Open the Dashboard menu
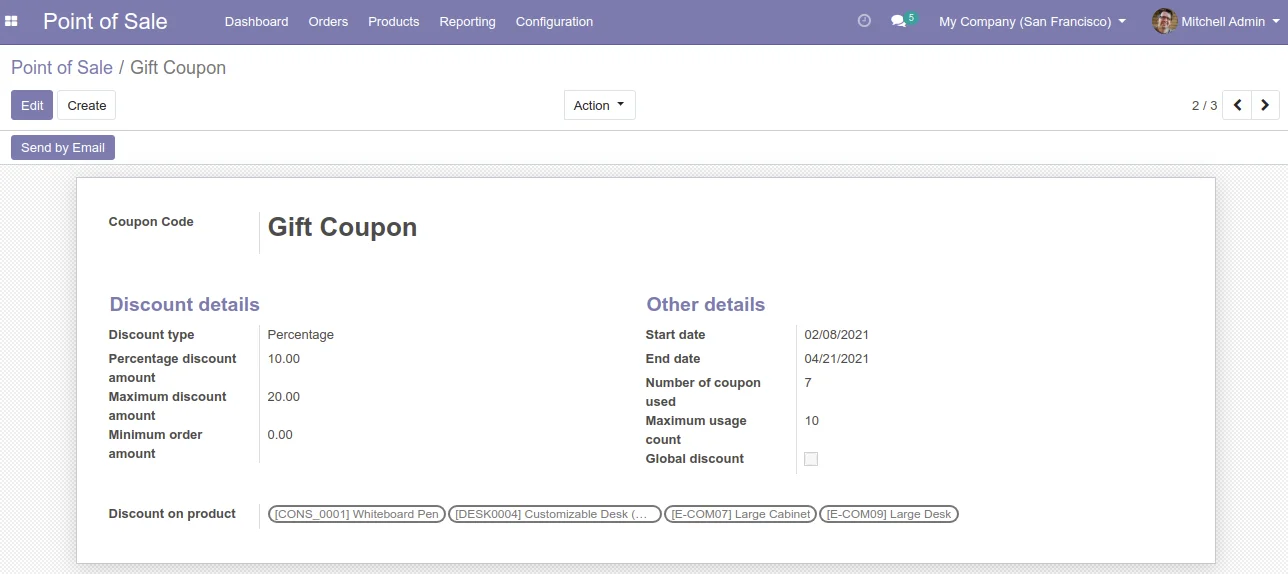This screenshot has width=1288, height=574. (x=256, y=21)
